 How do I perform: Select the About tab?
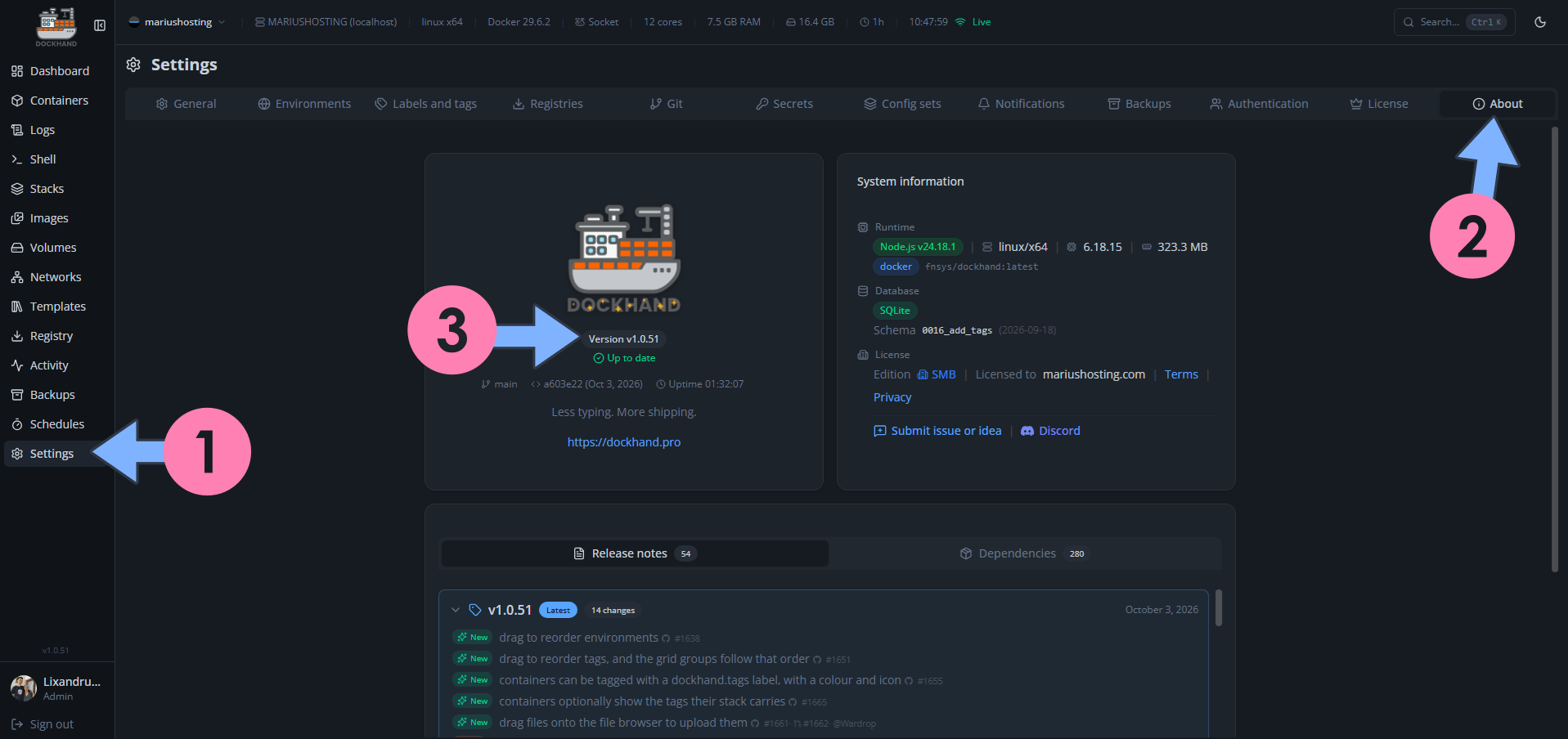click(1498, 104)
